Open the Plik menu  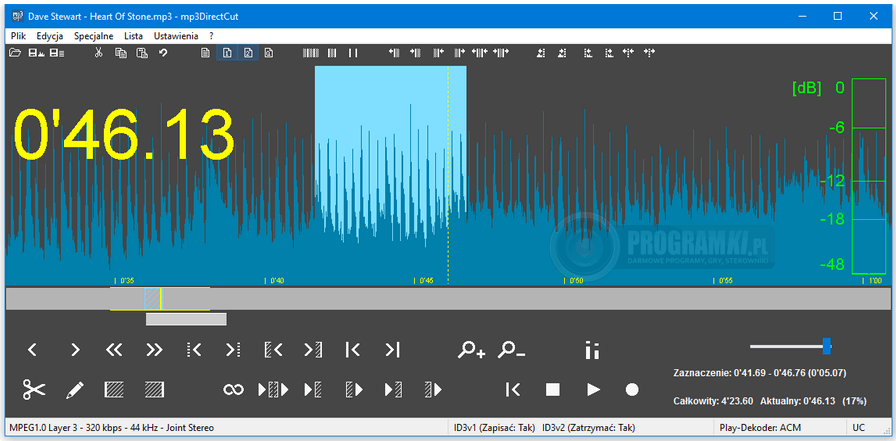point(18,35)
